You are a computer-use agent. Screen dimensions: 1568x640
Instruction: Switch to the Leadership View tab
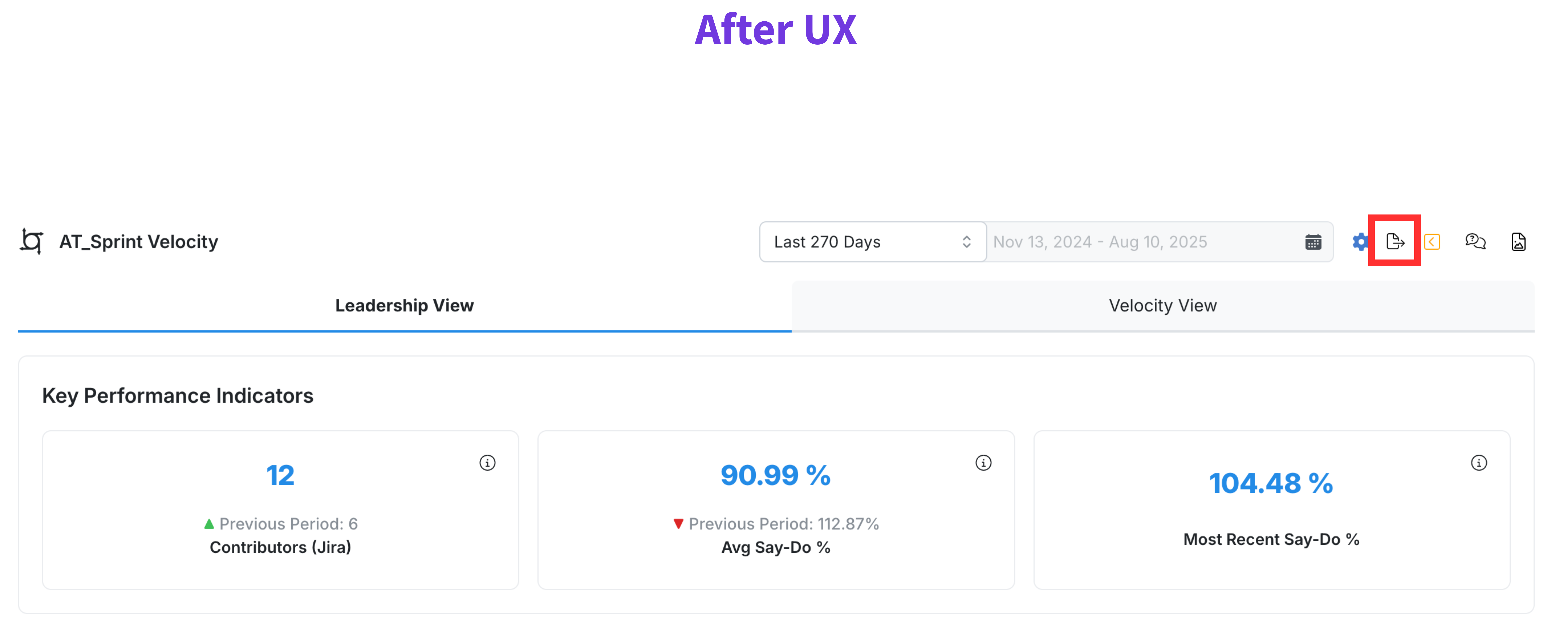click(404, 305)
